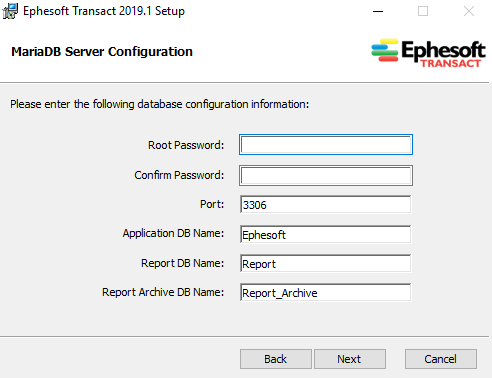Proceed by clicking Next
The height and width of the screenshot is (378, 492).
click(x=350, y=359)
